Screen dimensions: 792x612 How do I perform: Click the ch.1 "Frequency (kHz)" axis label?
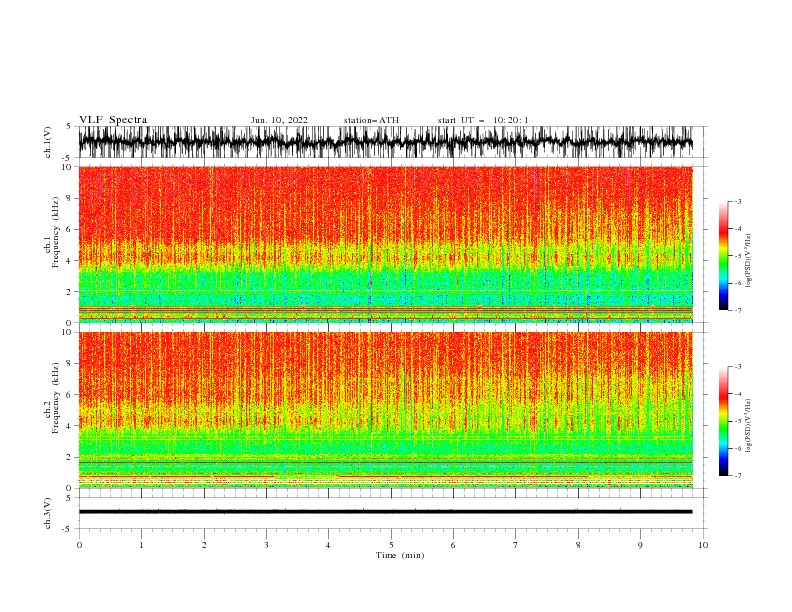click(56, 233)
